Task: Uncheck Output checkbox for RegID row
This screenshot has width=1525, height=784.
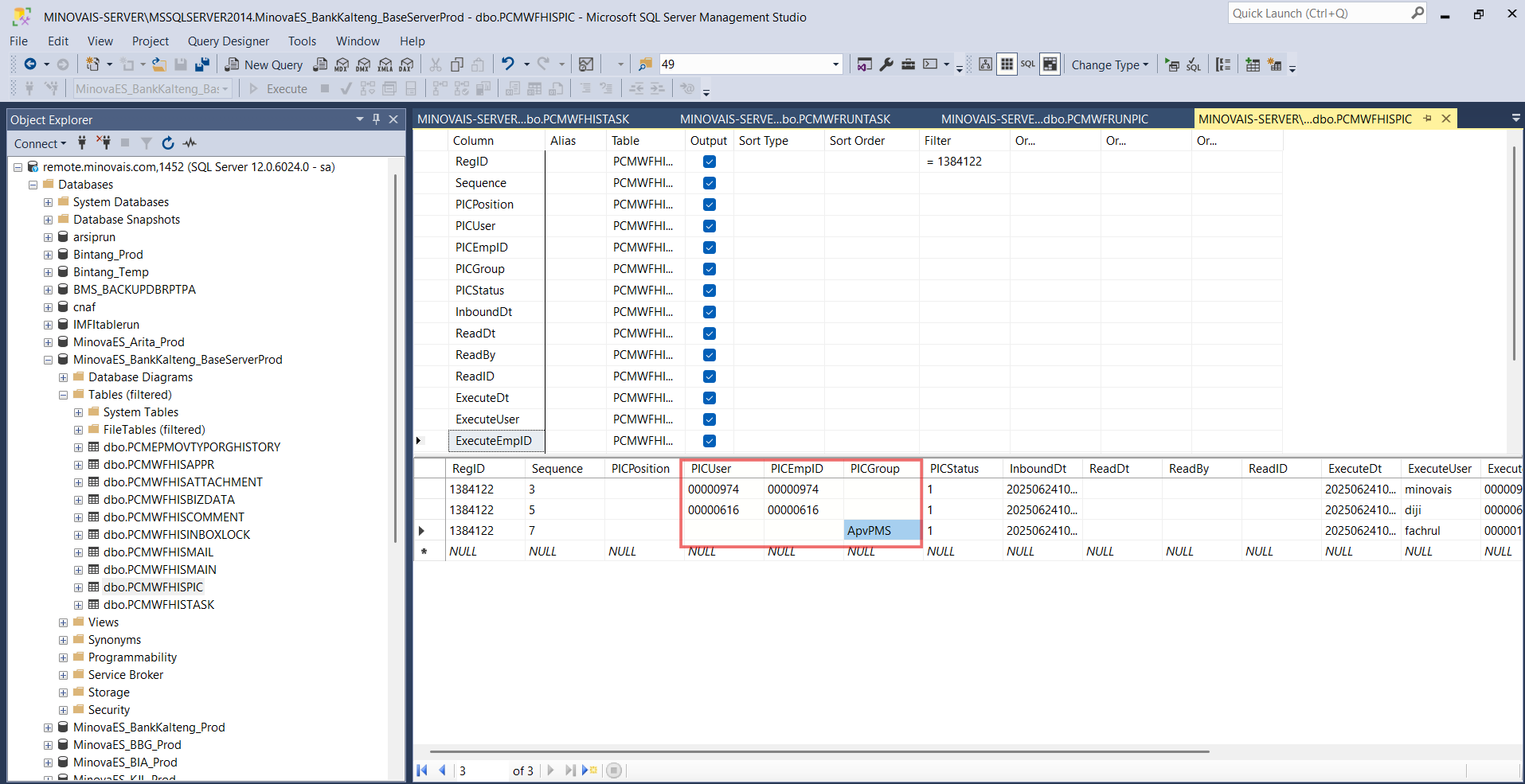Action: pyautogui.click(x=710, y=162)
